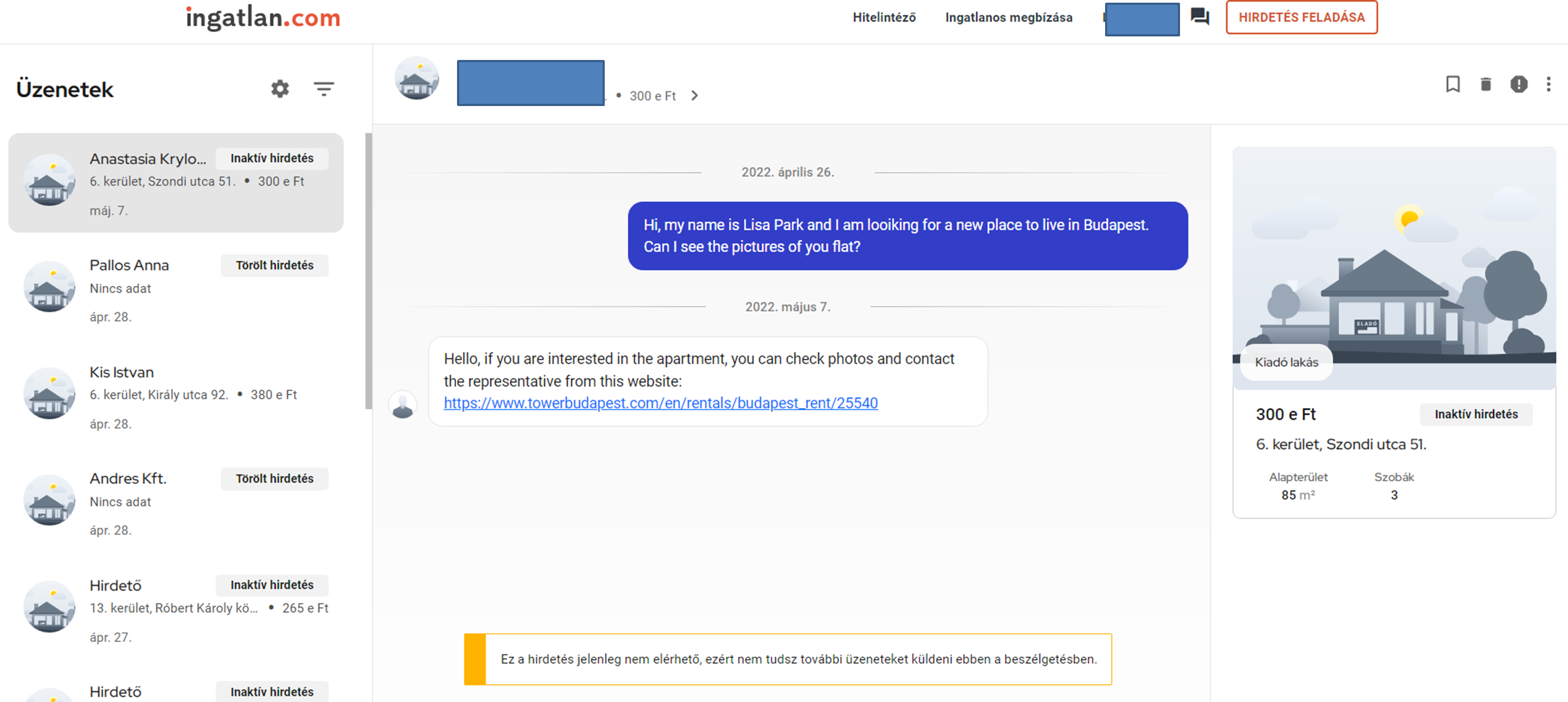Click the Kiadó lakás label on listing card
The image size is (1568, 702).
(x=1286, y=363)
